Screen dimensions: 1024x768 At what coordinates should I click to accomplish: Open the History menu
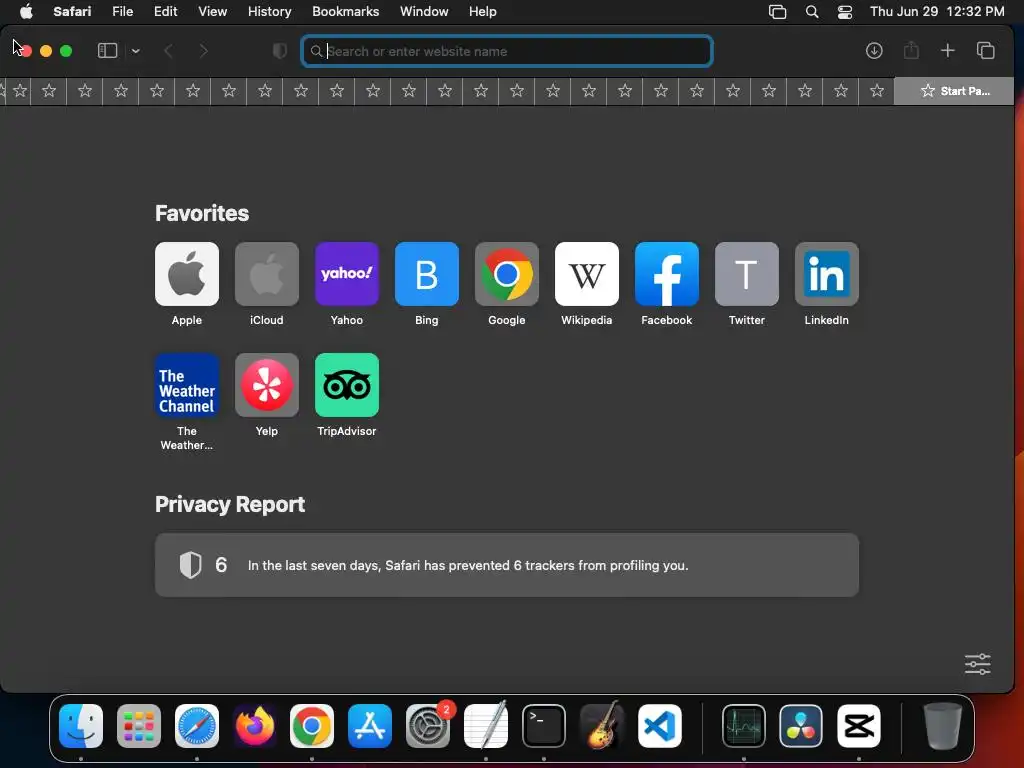coord(269,11)
